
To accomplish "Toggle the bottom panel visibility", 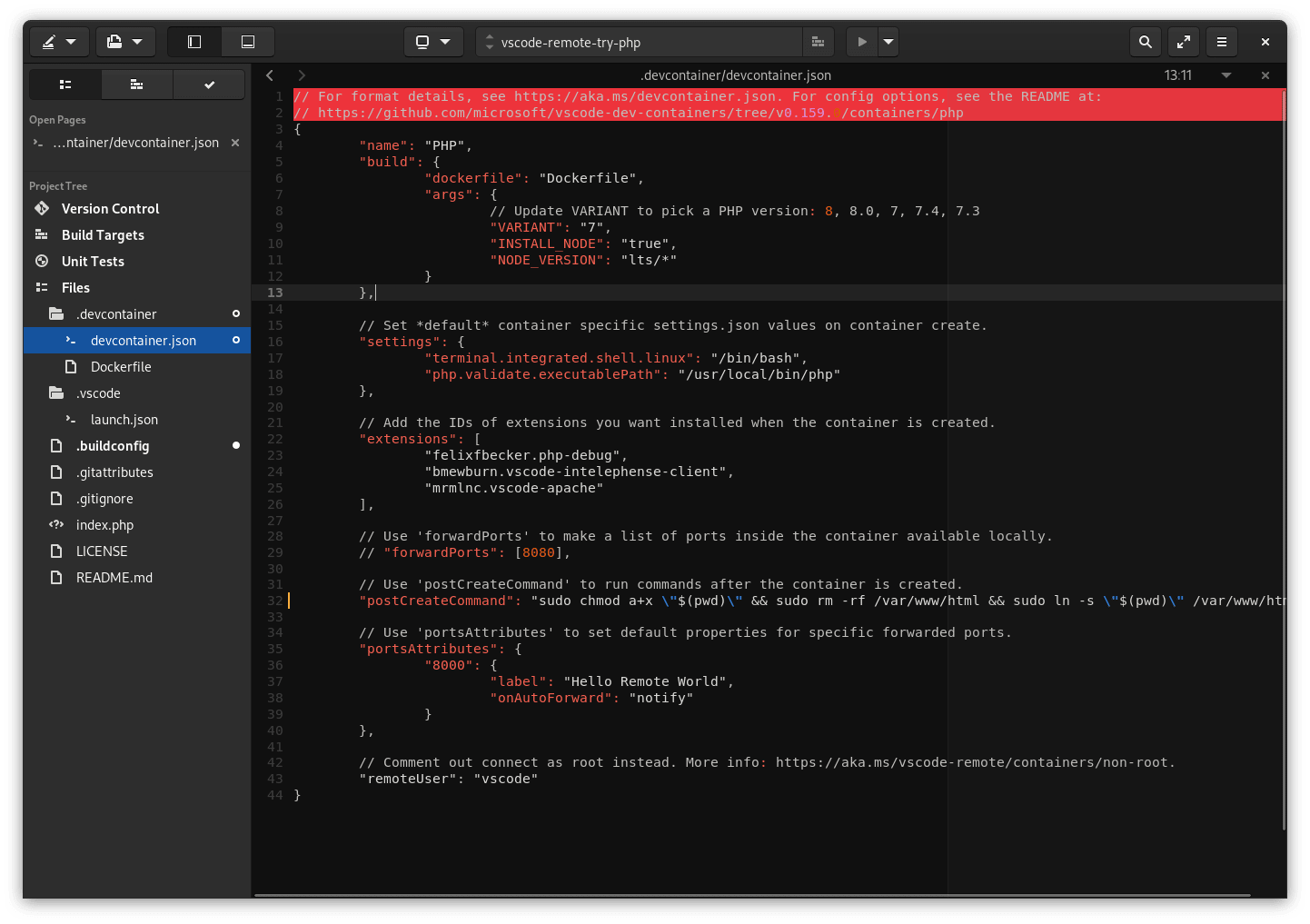I will (x=247, y=42).
